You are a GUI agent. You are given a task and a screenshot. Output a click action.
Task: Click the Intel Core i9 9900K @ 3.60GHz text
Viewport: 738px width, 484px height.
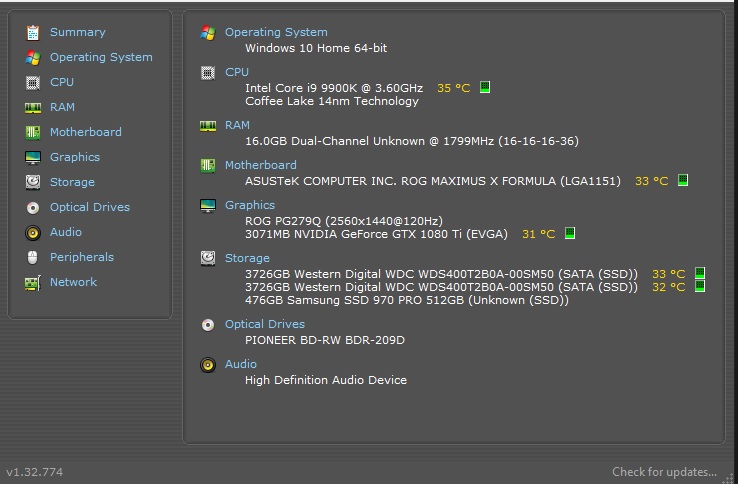(x=334, y=88)
